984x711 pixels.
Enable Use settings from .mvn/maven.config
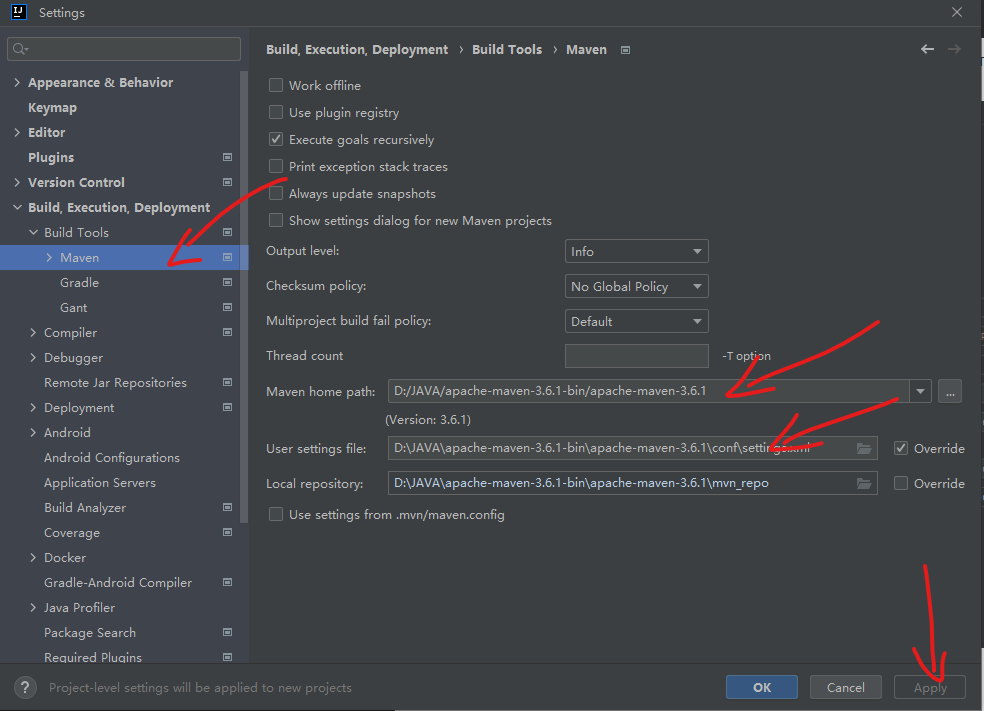275,515
